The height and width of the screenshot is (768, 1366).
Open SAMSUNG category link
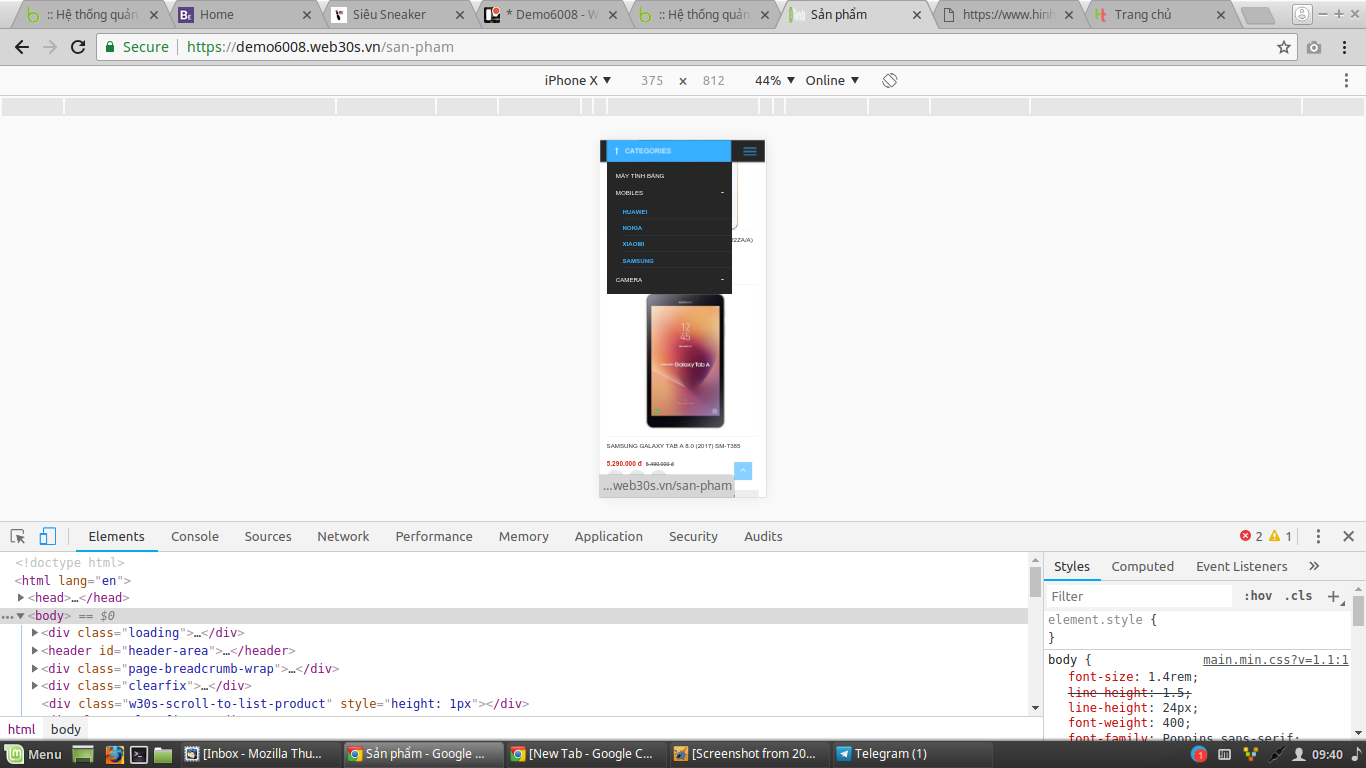638,261
